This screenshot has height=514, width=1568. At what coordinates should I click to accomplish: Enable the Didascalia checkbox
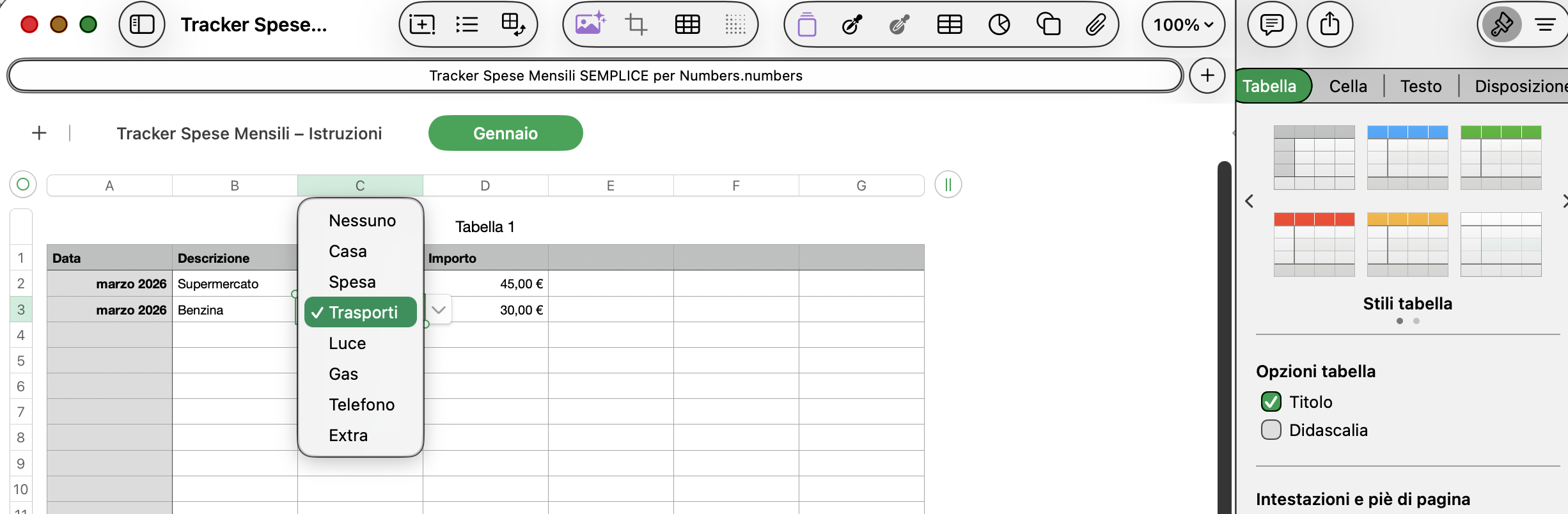(x=1271, y=430)
